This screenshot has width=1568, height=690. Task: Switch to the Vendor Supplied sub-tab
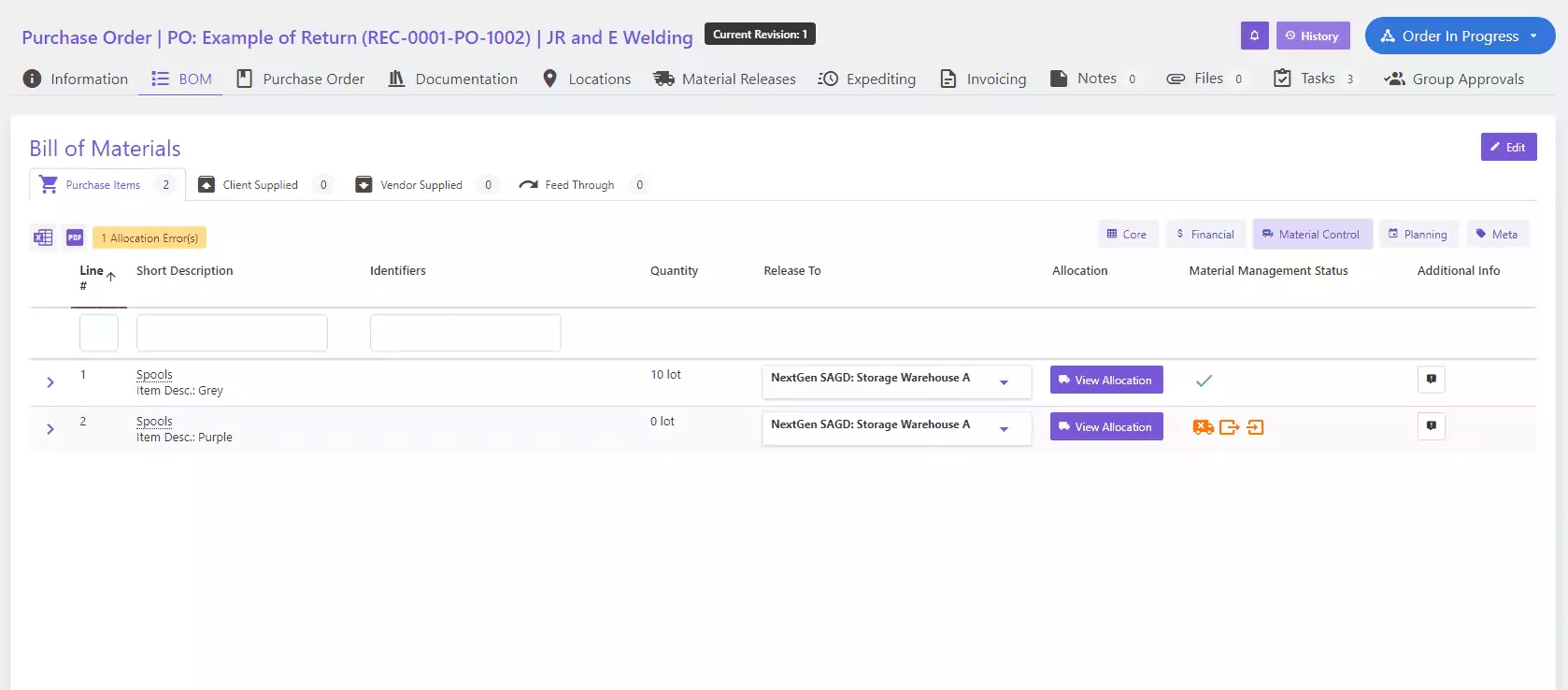pos(425,184)
